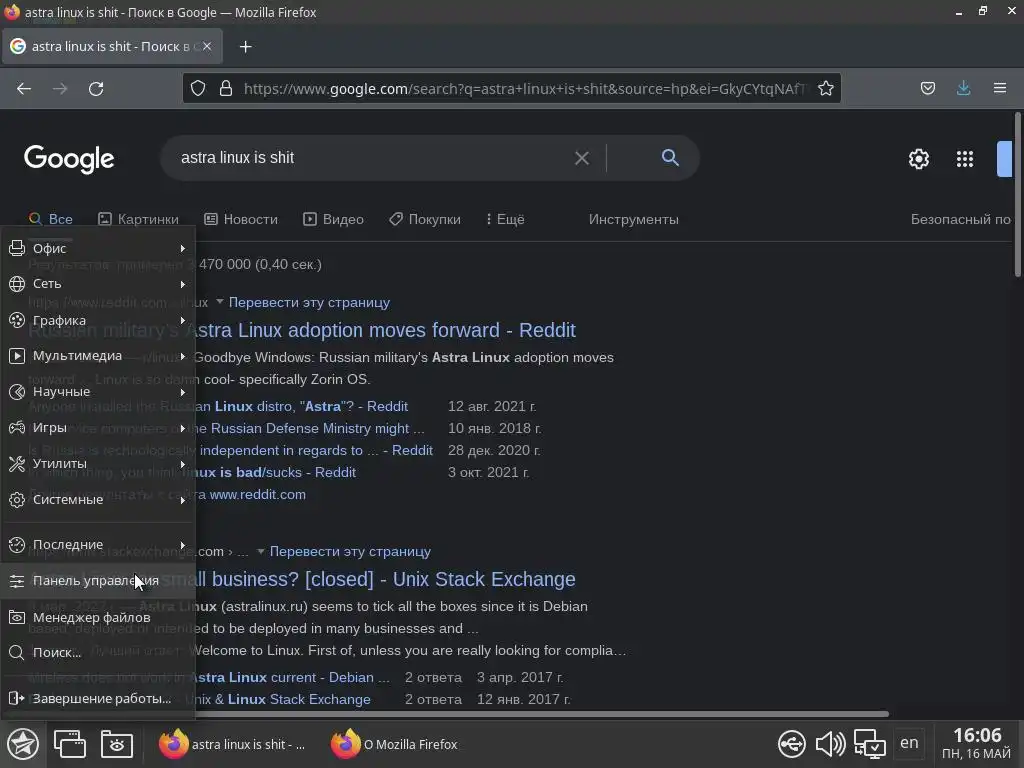View site info via the padlock icon
This screenshot has height=768, width=1024.
(x=226, y=88)
